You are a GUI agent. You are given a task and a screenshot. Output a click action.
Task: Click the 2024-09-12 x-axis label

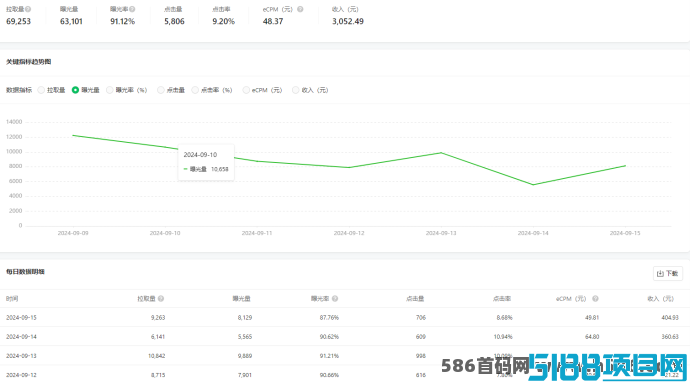(x=349, y=233)
